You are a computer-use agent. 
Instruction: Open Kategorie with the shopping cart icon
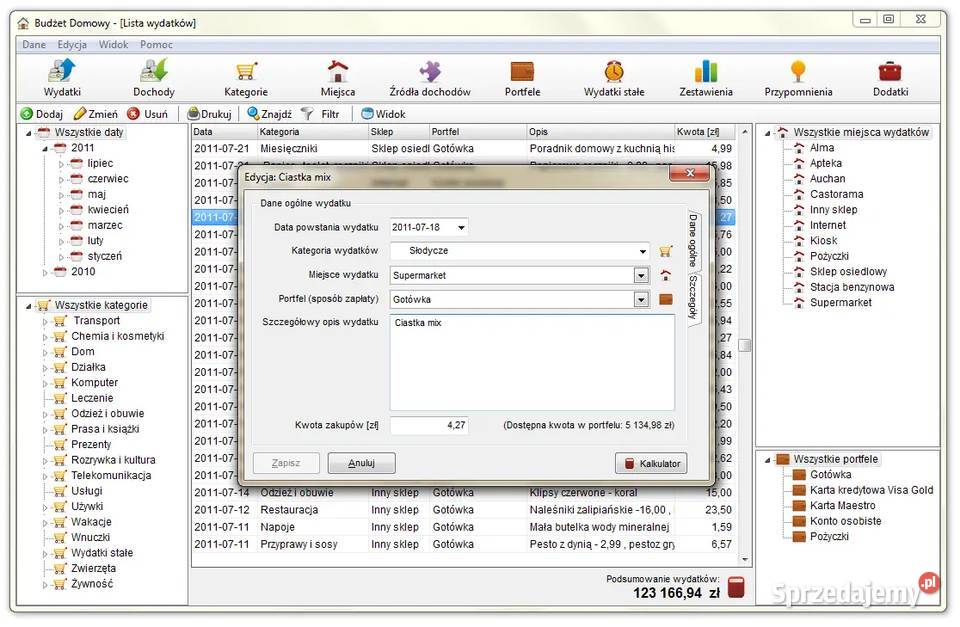245,78
